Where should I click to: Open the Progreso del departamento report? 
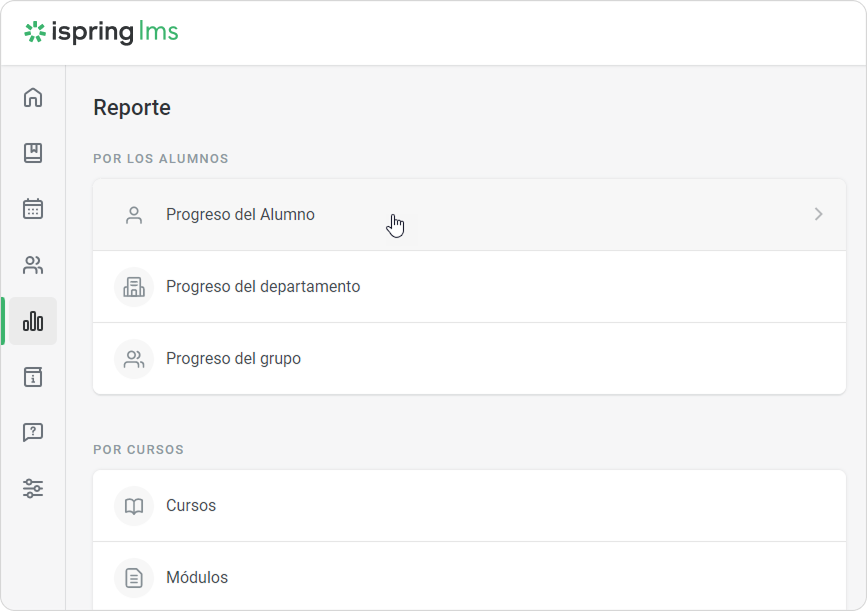pyautogui.click(x=469, y=287)
